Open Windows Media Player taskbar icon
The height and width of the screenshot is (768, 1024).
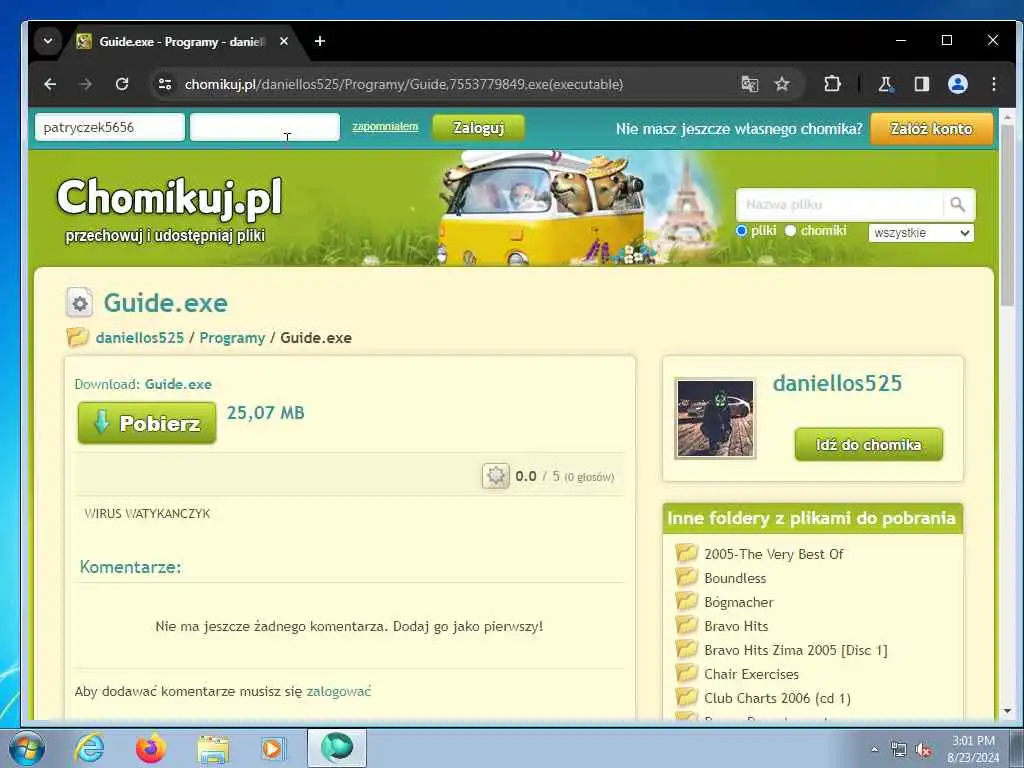(272, 748)
